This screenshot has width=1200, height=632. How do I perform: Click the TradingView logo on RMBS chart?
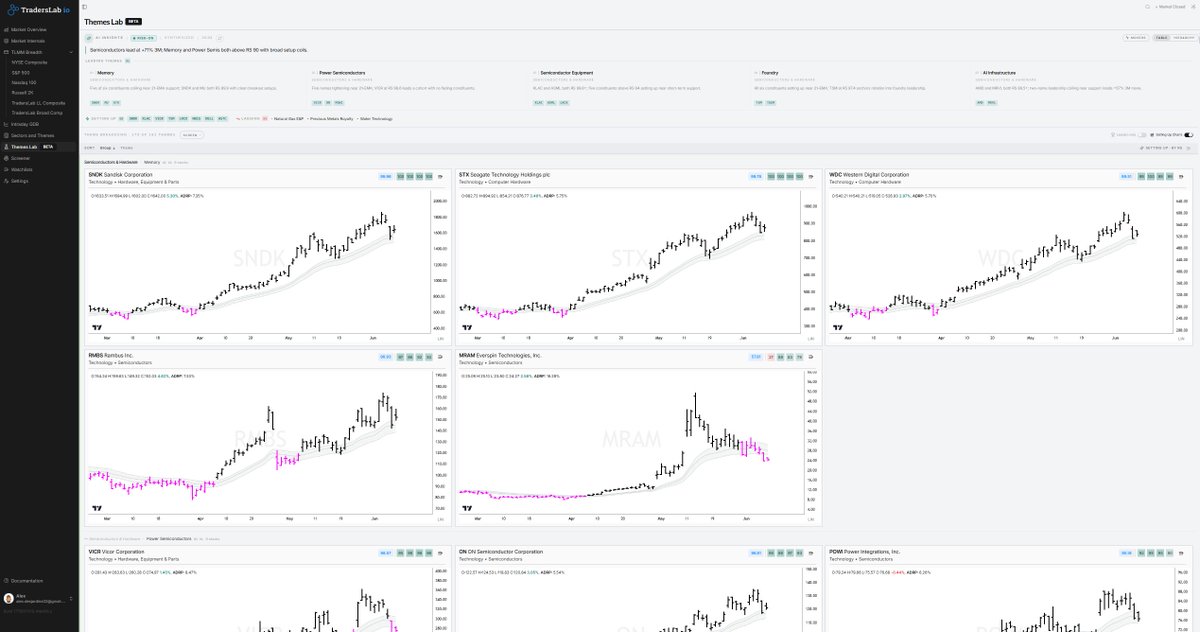point(98,508)
